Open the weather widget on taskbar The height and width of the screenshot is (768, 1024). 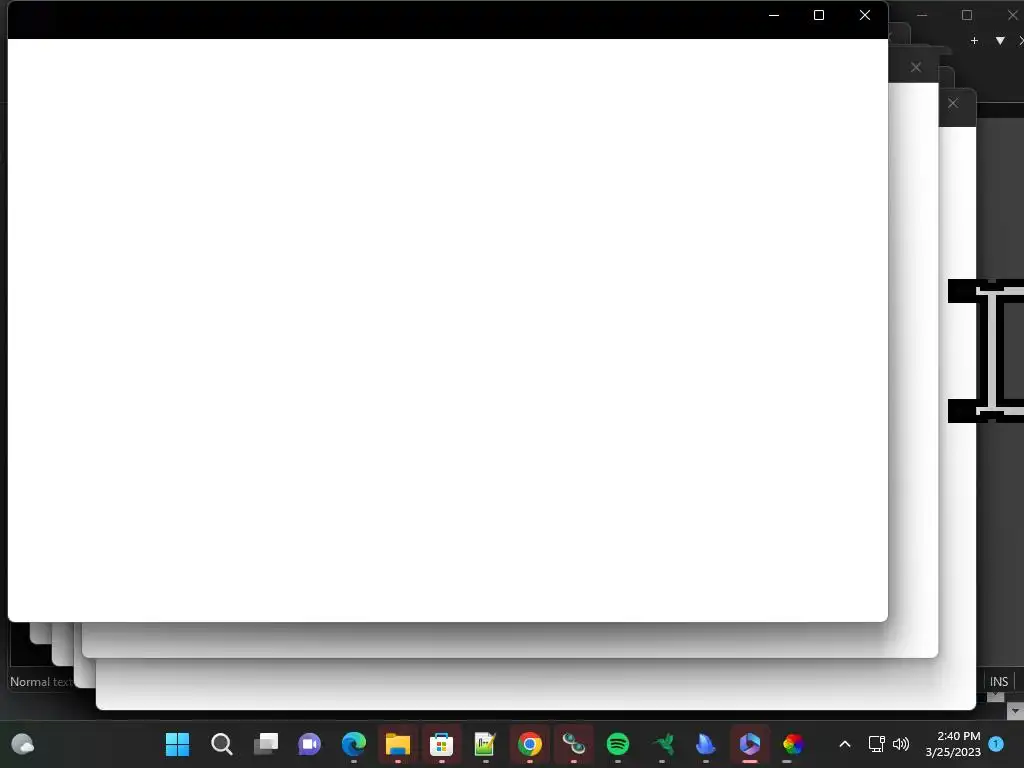(23, 744)
